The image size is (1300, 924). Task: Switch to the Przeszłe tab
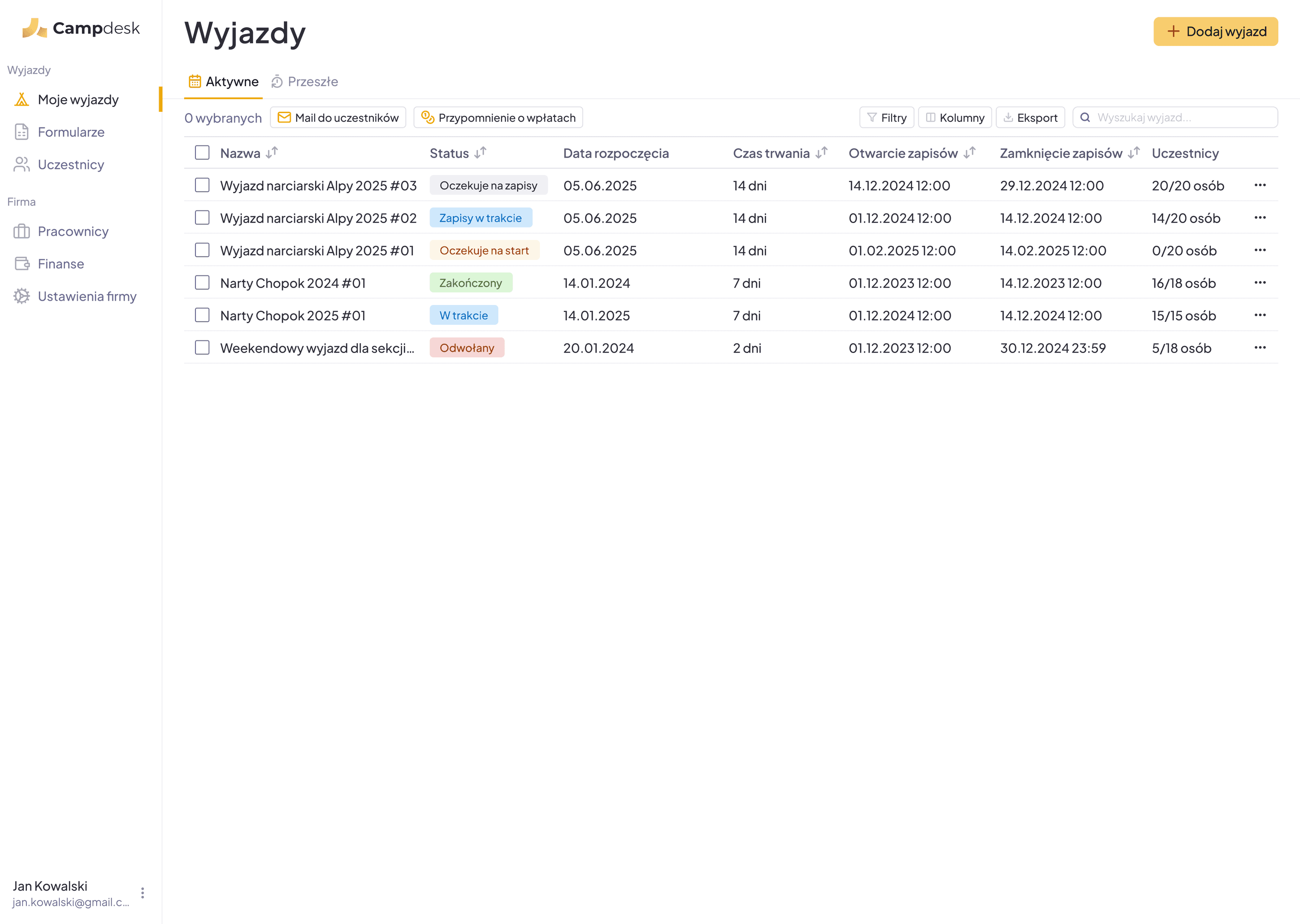pyautogui.click(x=305, y=82)
